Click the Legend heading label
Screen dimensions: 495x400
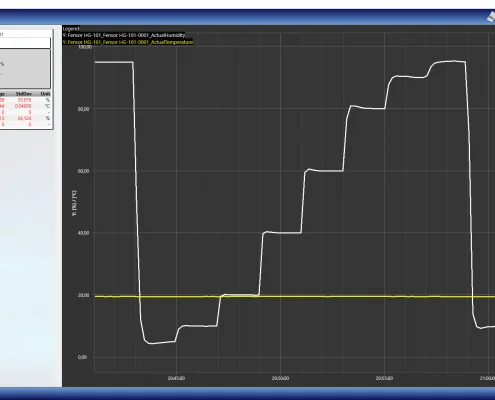tap(71, 29)
